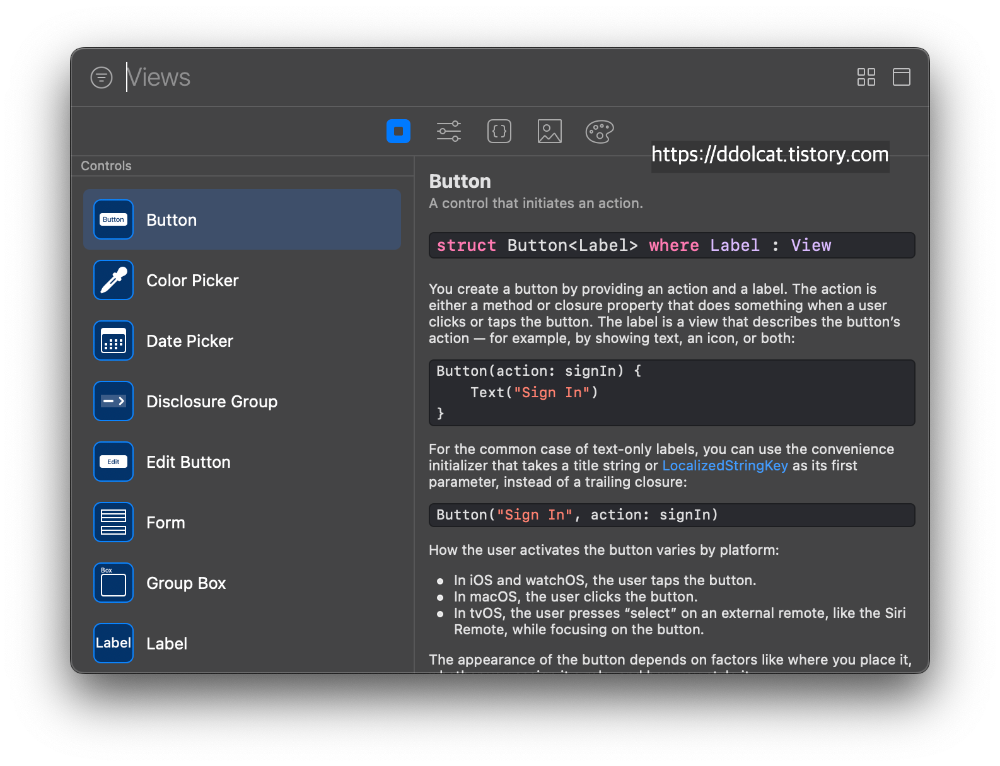Image resolution: width=1000 pixels, height=766 pixels.
Task: Select the Views library tab icon
Action: click(x=398, y=131)
